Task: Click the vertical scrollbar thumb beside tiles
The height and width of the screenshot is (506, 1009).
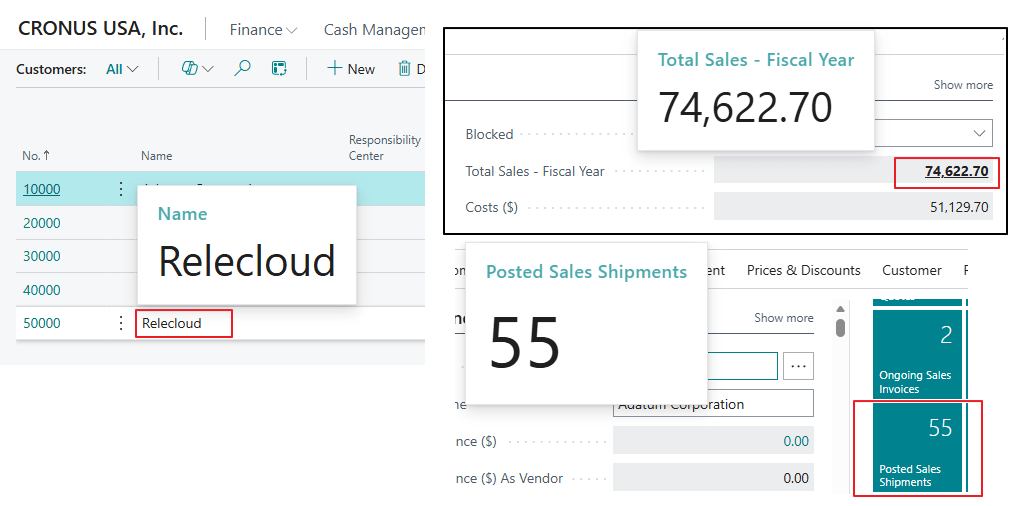Action: point(841,328)
